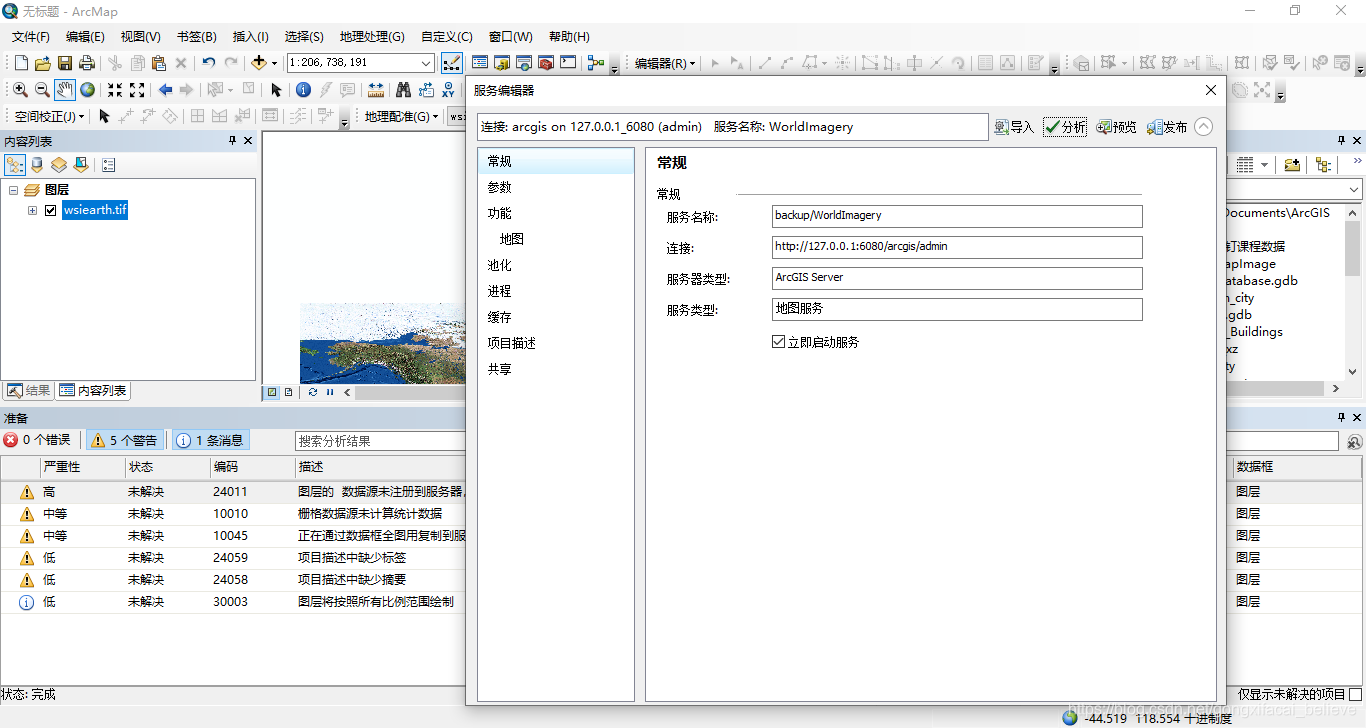The width and height of the screenshot is (1366, 728).
Task: Print the map via printer icon
Action: coord(87,63)
